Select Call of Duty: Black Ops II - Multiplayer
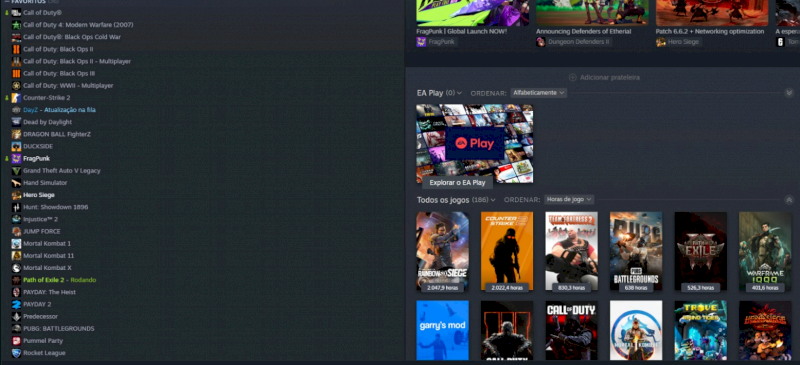 77,61
